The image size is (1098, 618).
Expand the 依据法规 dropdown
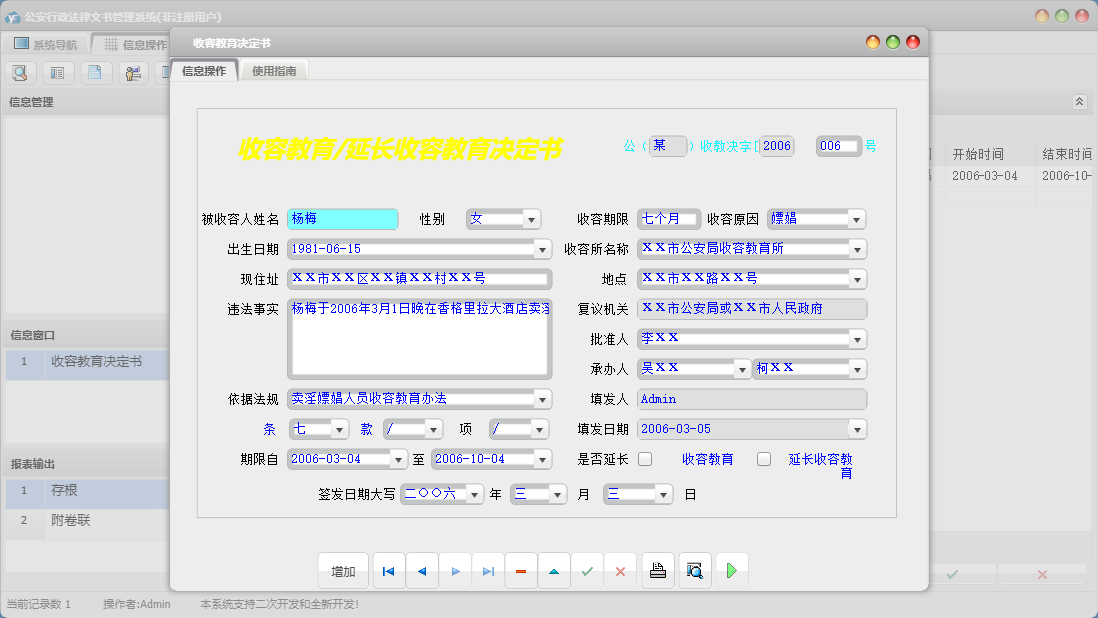(541, 399)
